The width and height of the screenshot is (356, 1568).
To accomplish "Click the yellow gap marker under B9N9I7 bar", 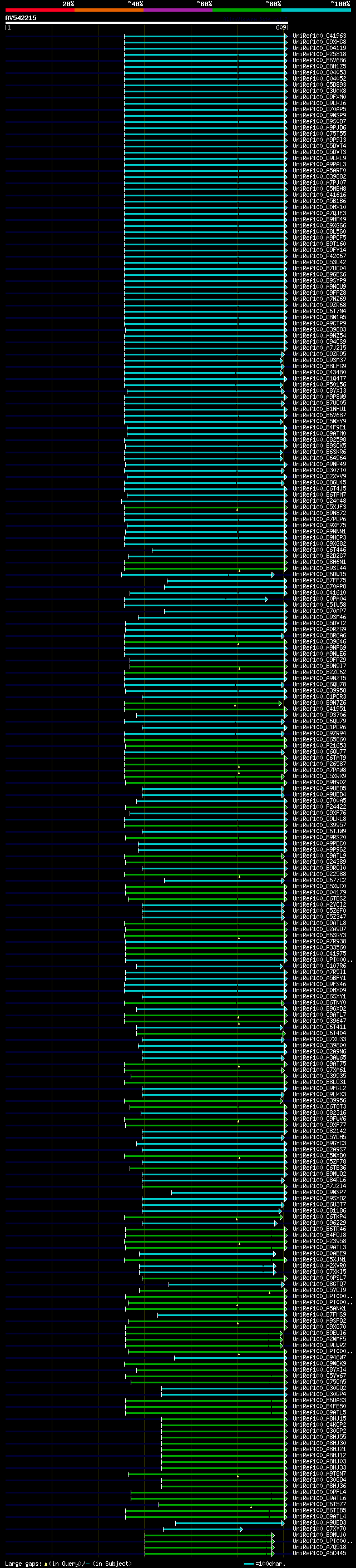I will click(239, 669).
